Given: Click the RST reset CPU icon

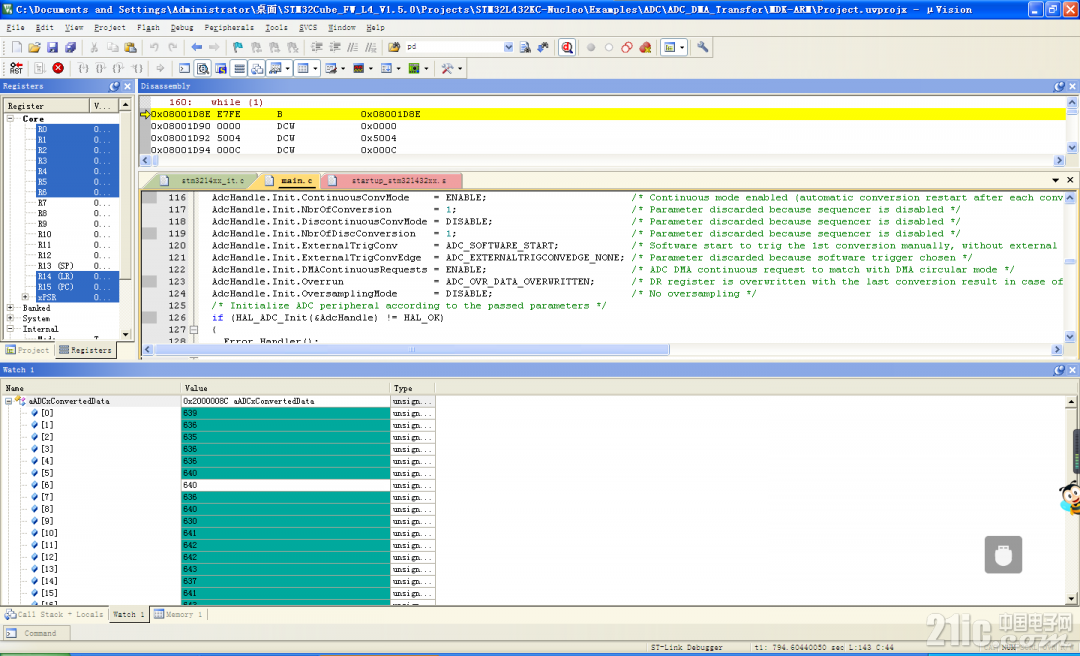Looking at the screenshot, I should 16,68.
